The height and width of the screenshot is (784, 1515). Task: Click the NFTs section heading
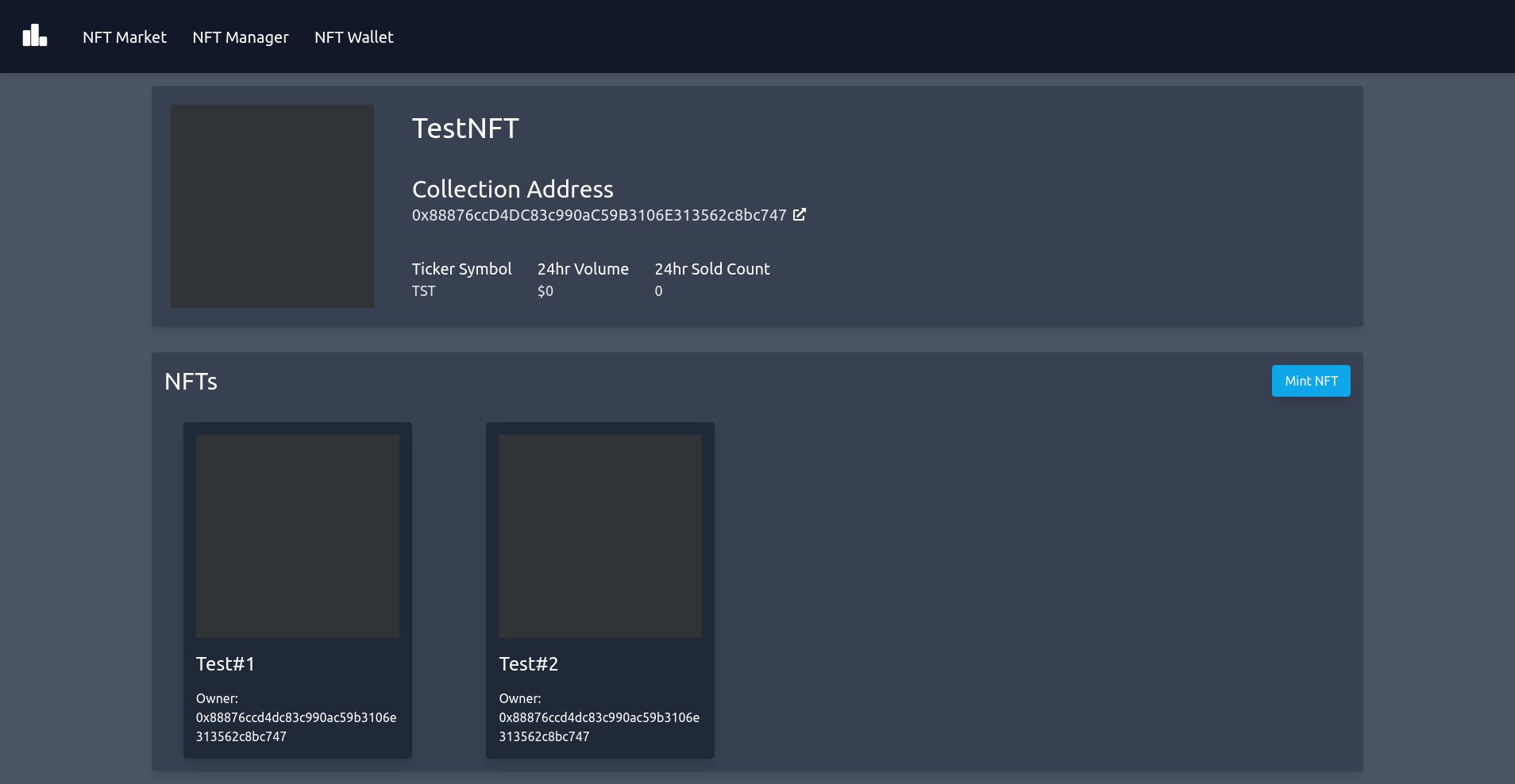(191, 382)
